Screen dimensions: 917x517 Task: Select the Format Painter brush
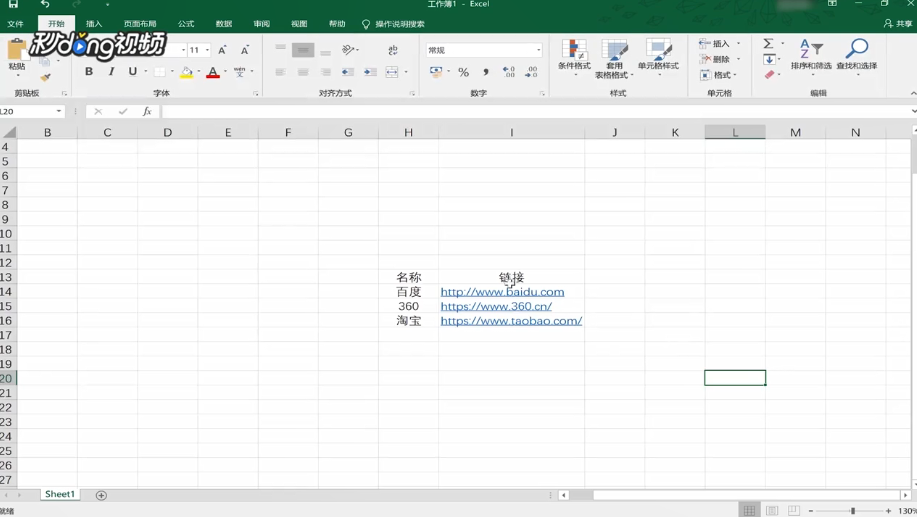point(45,77)
